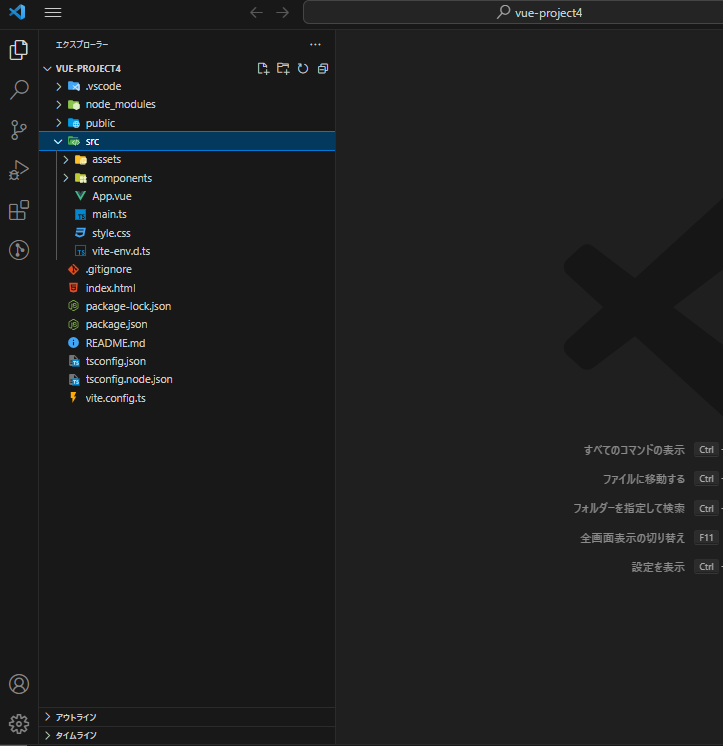Viewport: 723px width, 746px height.
Task: Expand the .vscode folder chevron
Action: click(59, 87)
